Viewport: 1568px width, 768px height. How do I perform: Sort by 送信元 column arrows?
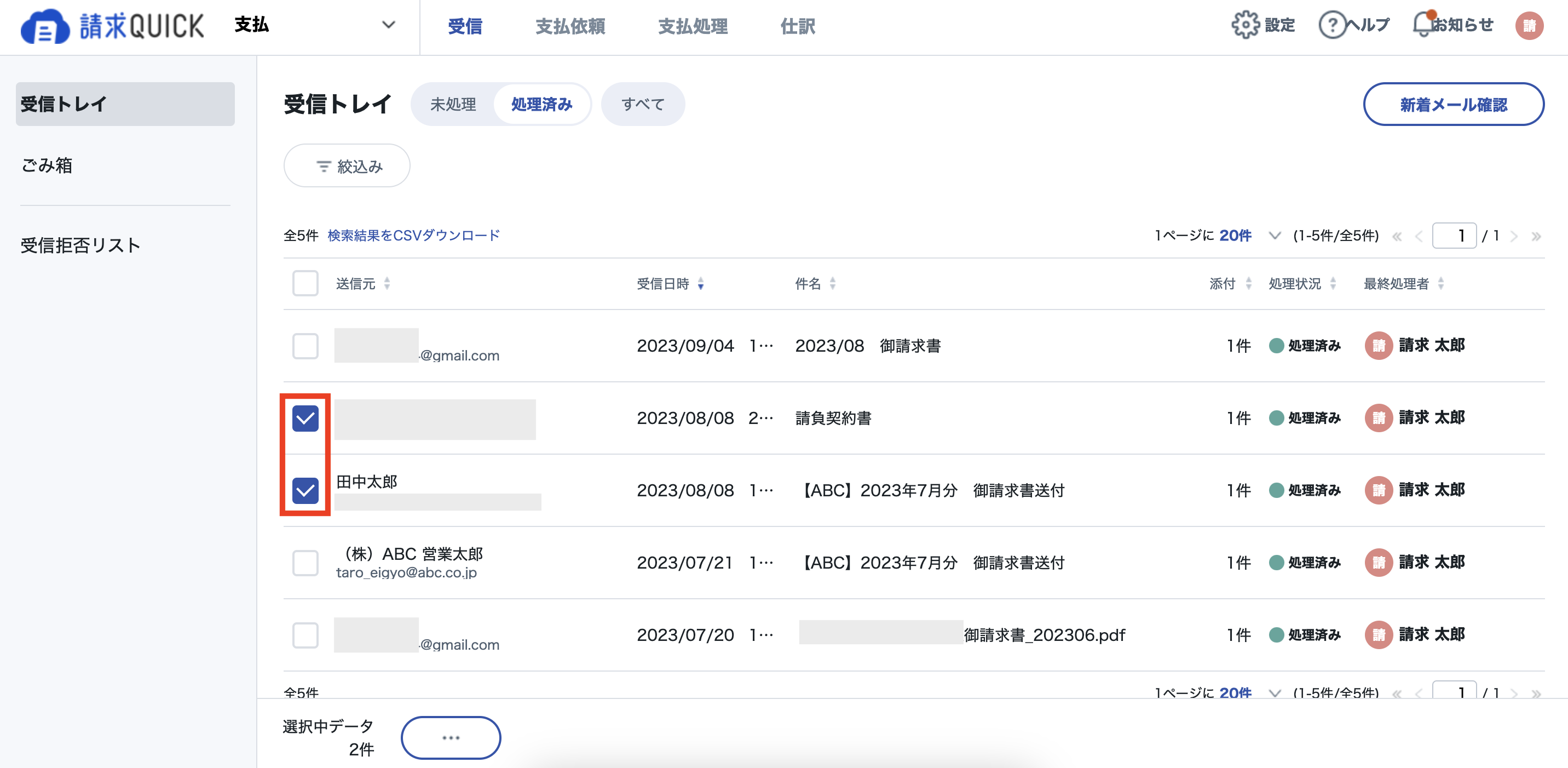(387, 284)
